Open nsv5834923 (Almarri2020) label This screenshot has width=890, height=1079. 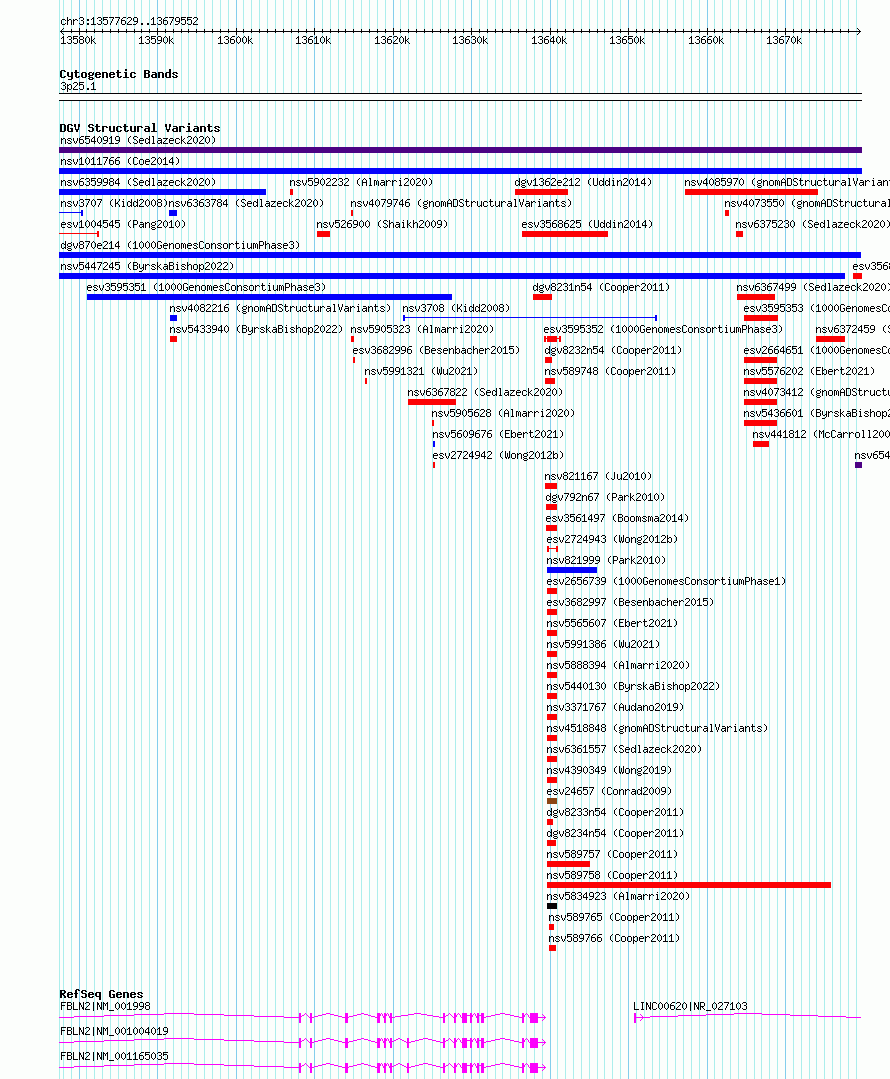pos(618,896)
